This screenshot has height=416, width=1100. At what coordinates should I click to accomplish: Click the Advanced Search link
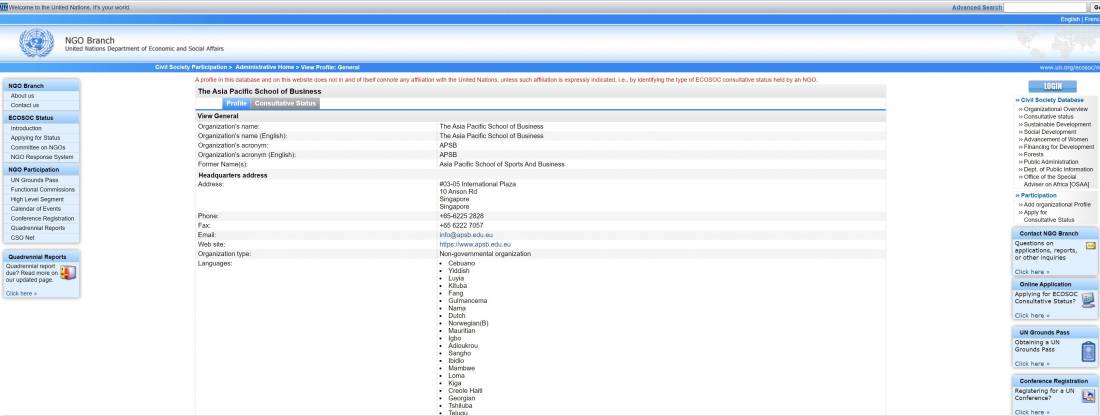click(x=977, y=7)
